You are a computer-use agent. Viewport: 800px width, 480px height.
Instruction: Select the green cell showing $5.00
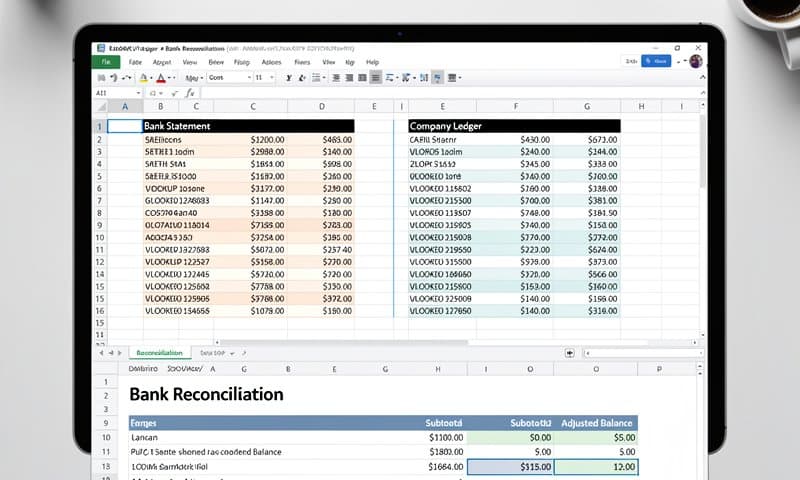(x=596, y=438)
